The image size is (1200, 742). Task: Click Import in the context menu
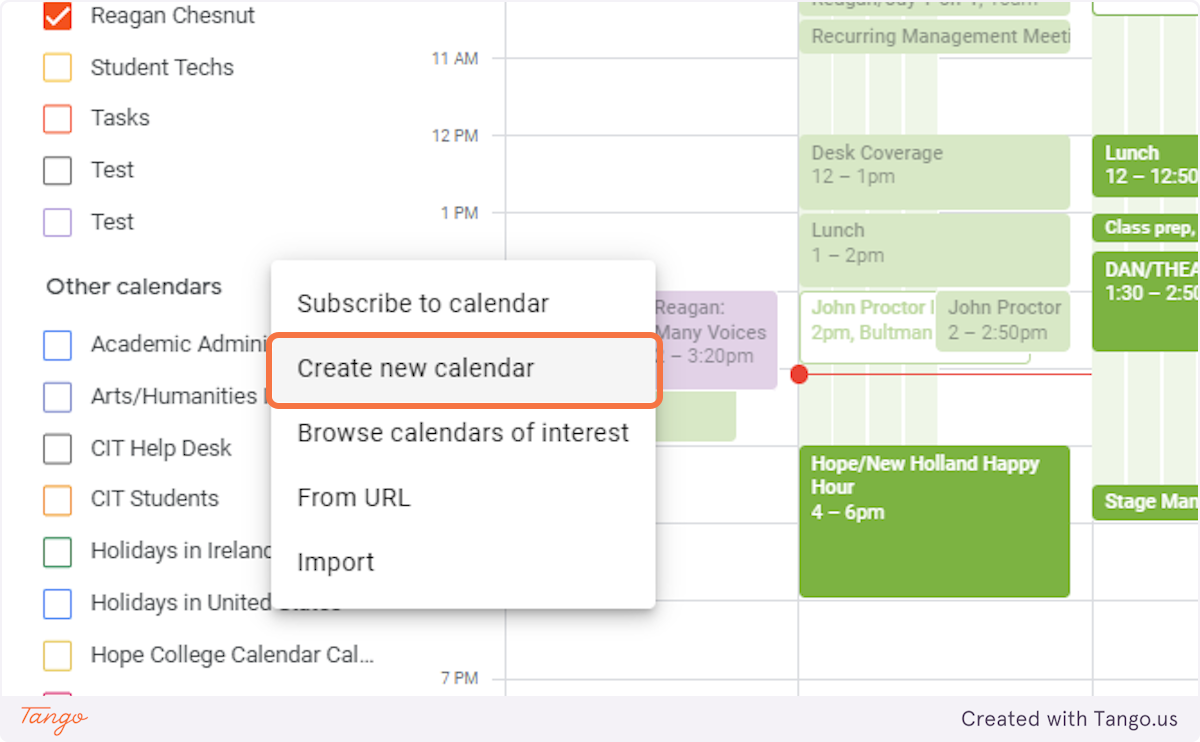click(336, 562)
